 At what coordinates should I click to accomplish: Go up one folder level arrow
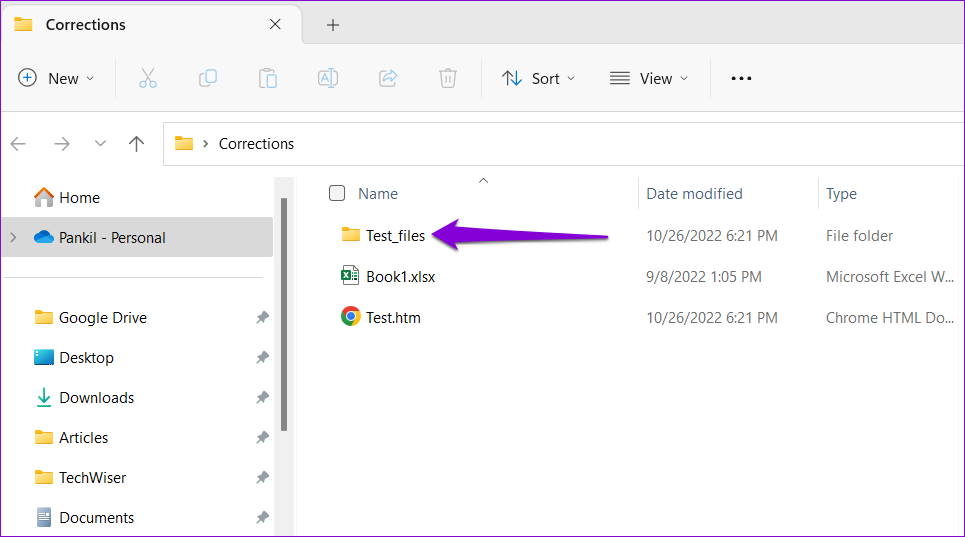[x=137, y=144]
